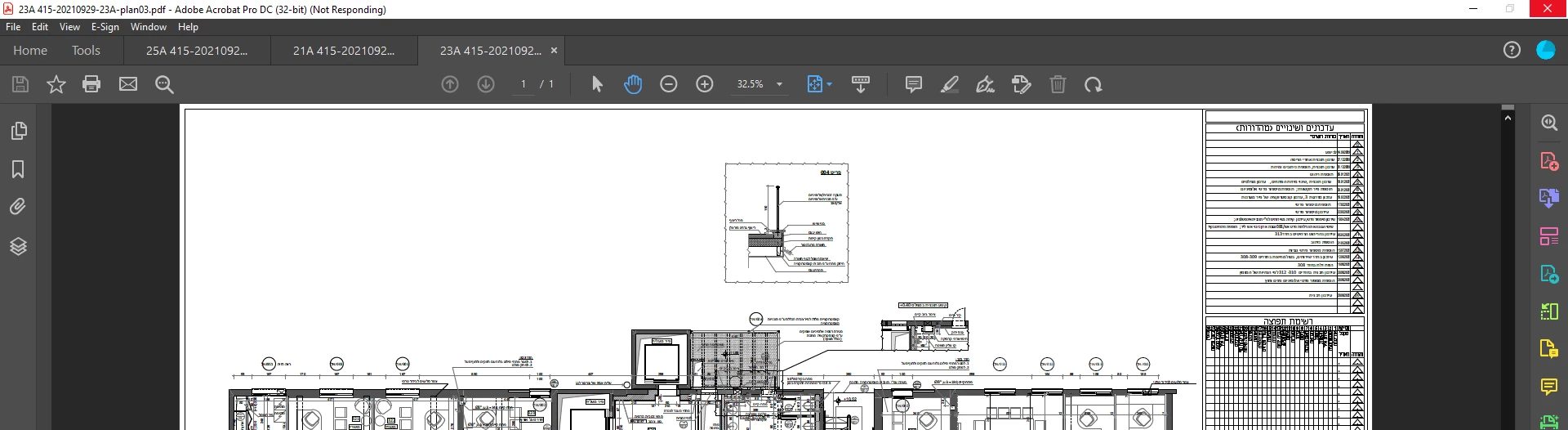Open the E-Sign menu
This screenshot has width=1568, height=430.
(105, 27)
